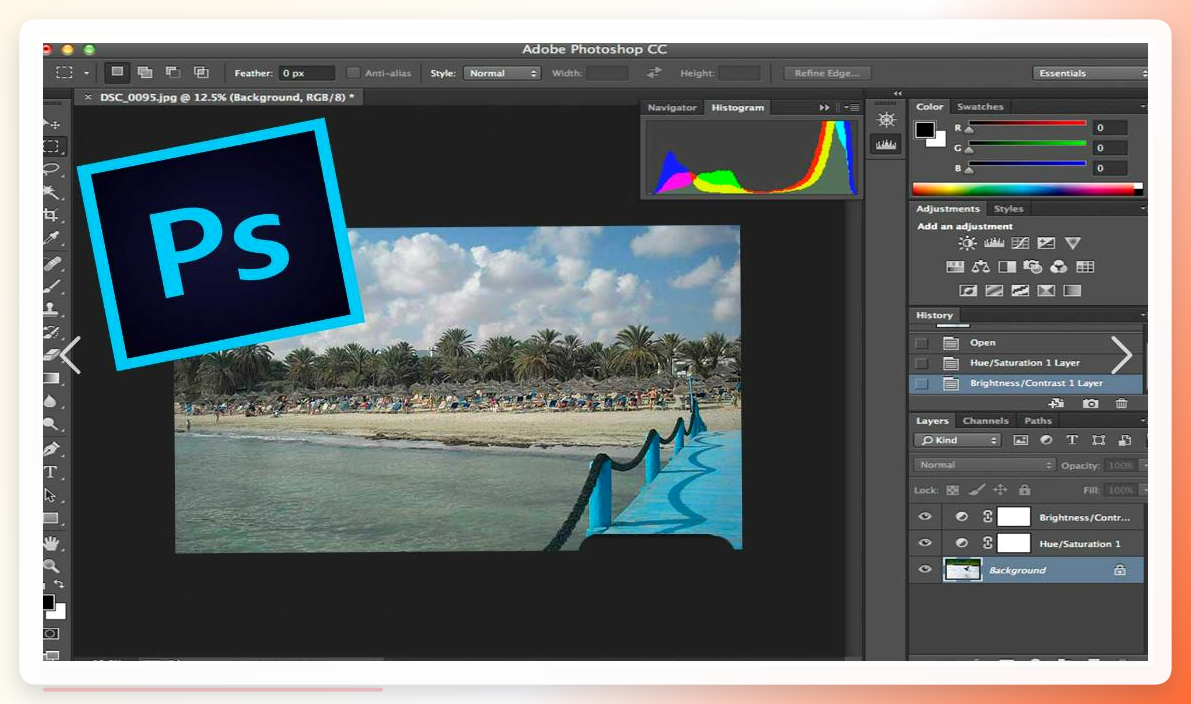The width and height of the screenshot is (1191, 704).
Task: Select the Zoom tool
Action: pos(51,566)
